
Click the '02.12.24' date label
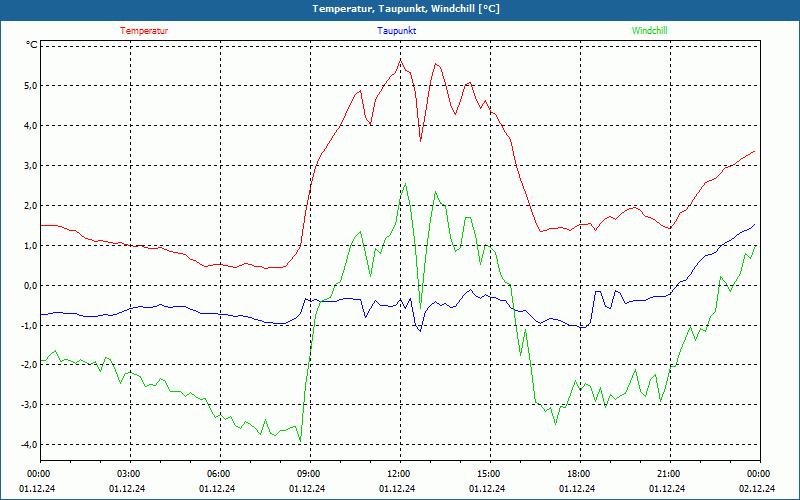(x=757, y=488)
